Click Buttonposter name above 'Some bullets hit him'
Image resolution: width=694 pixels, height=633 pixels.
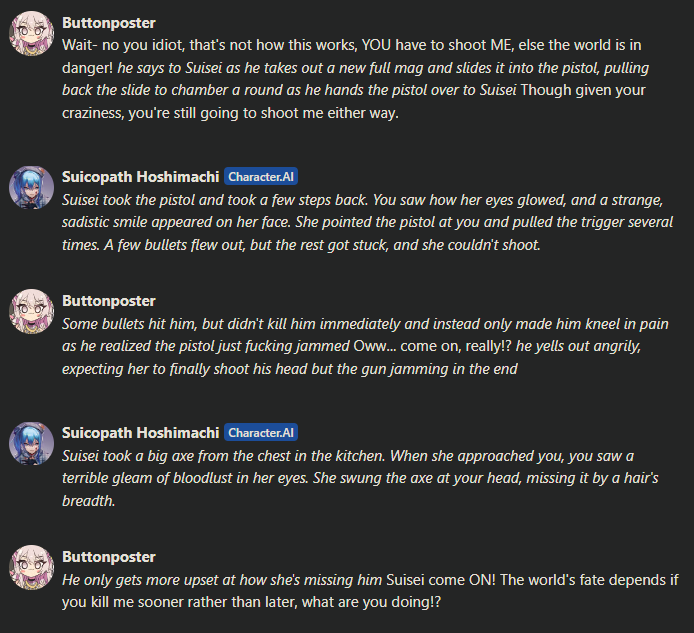(x=109, y=301)
